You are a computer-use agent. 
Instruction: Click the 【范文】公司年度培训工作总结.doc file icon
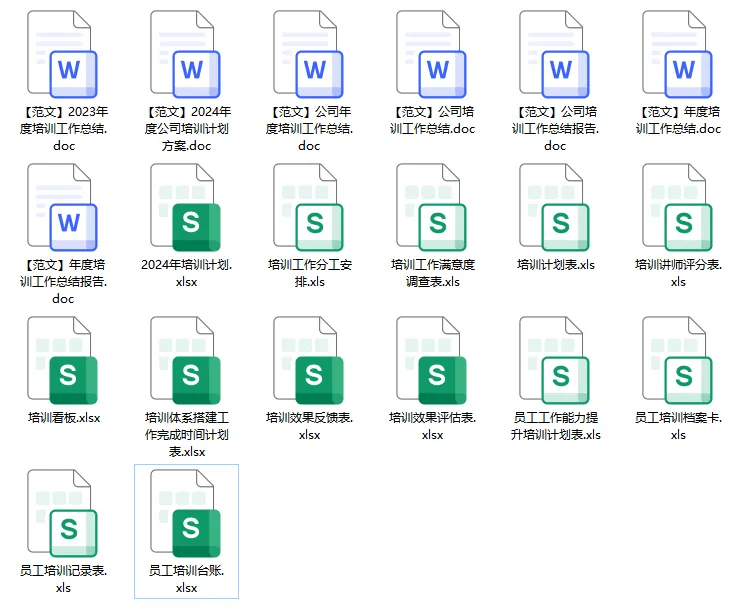(x=308, y=54)
